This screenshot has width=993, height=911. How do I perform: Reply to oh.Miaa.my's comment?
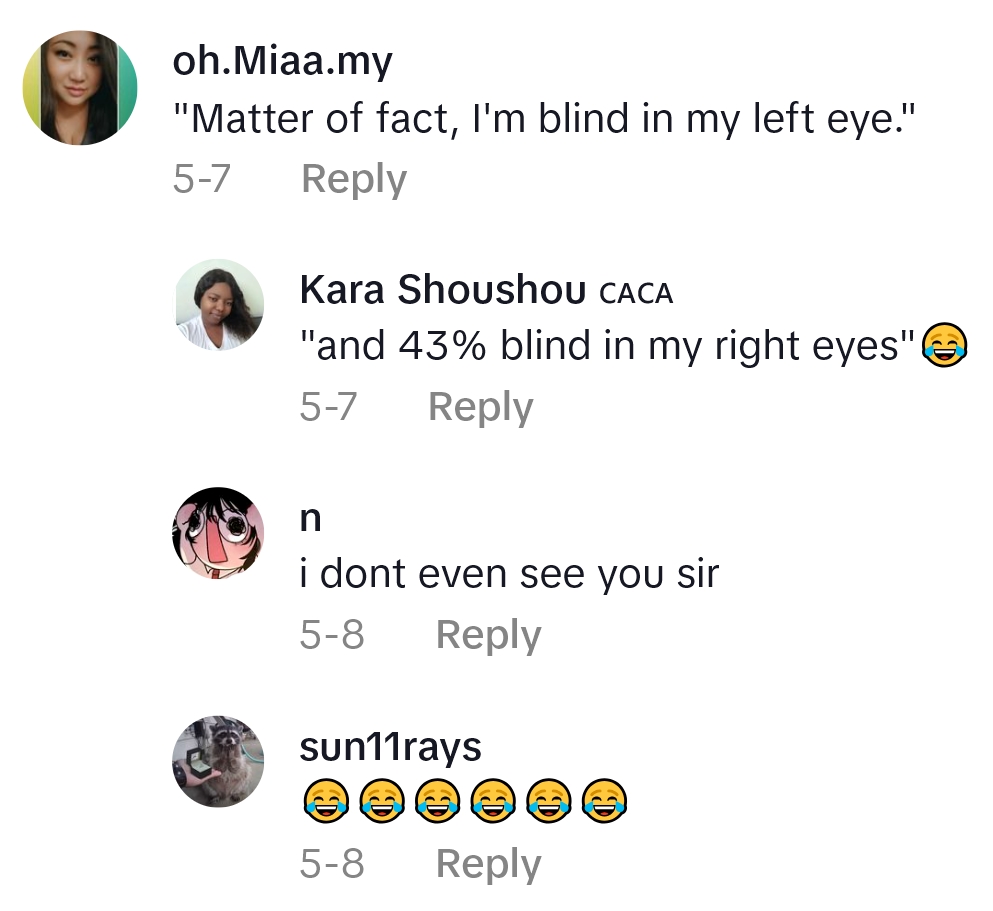(354, 180)
